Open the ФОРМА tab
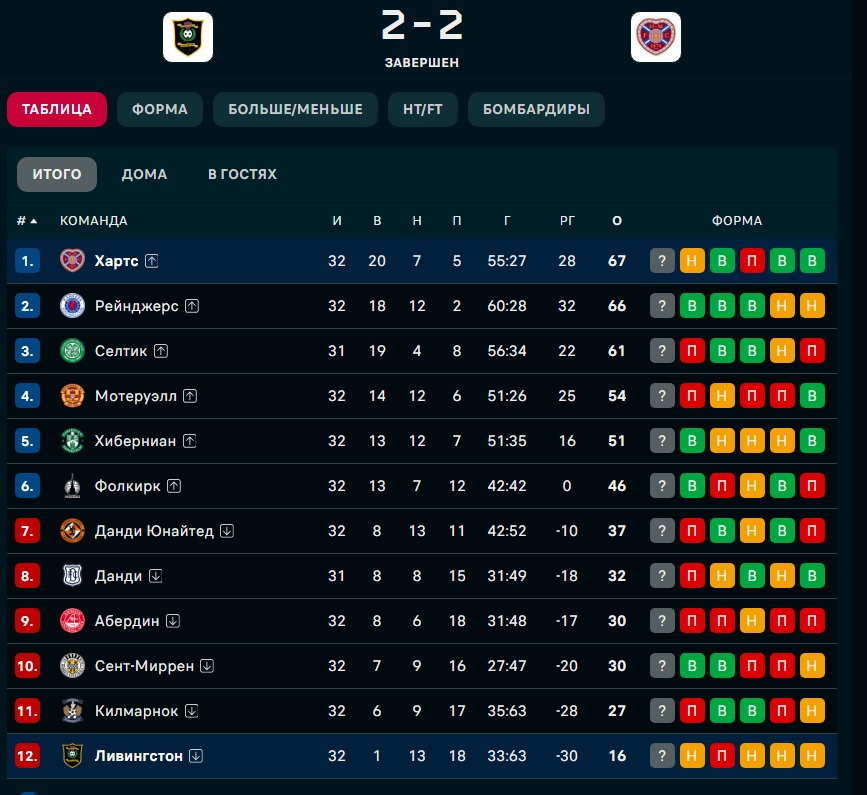 point(160,109)
